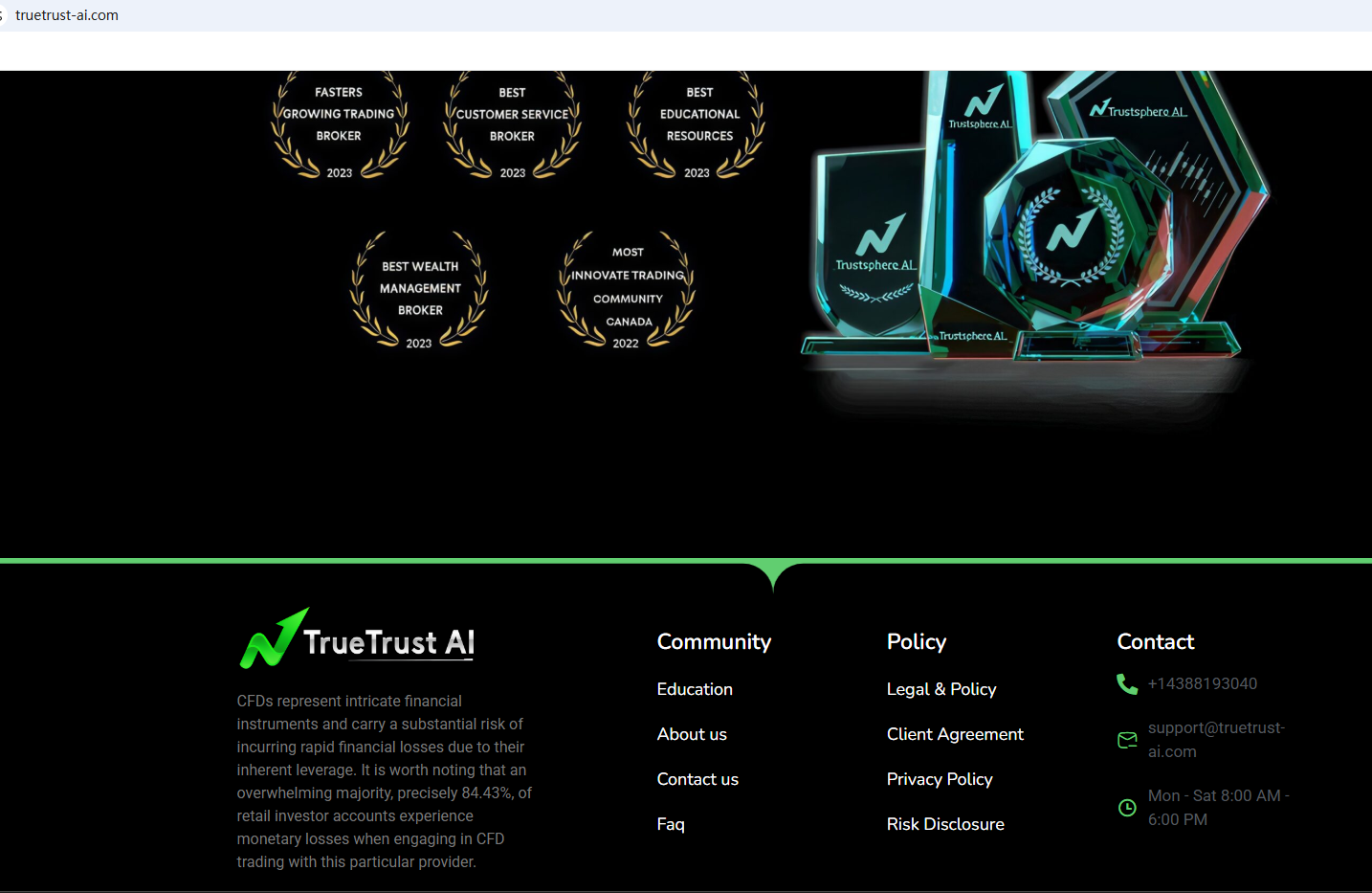Image resolution: width=1372 pixels, height=893 pixels.
Task: Click the Community footer heading
Action: tap(714, 641)
